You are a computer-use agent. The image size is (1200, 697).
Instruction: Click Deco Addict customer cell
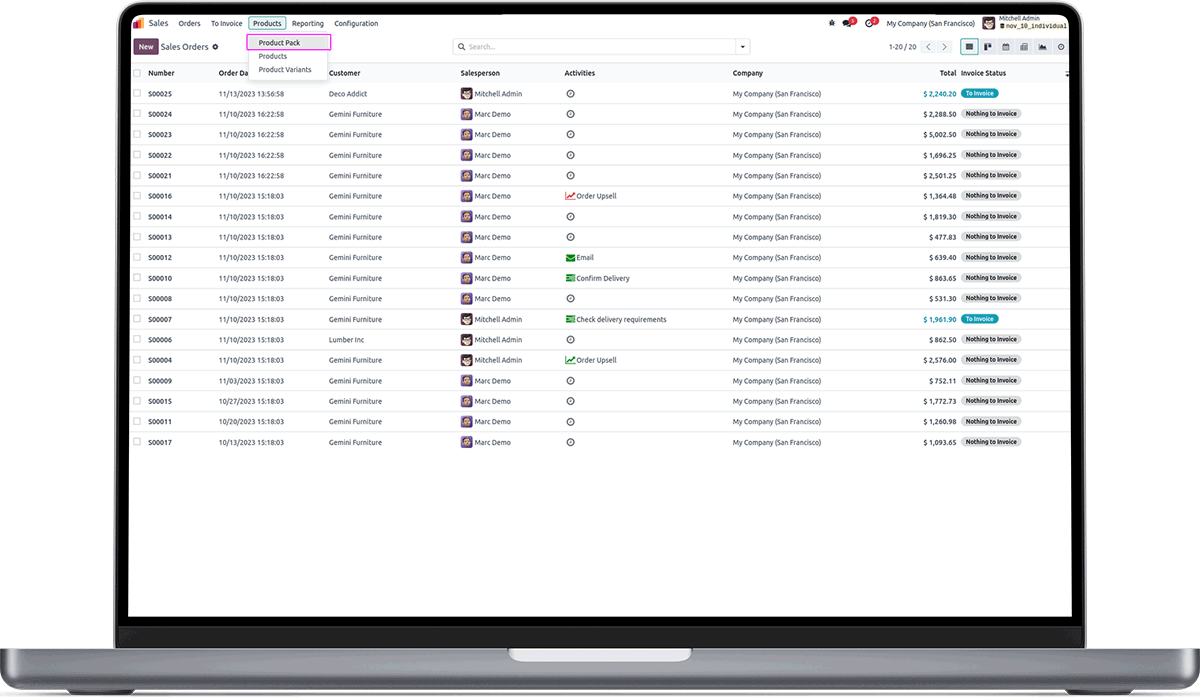pos(348,94)
